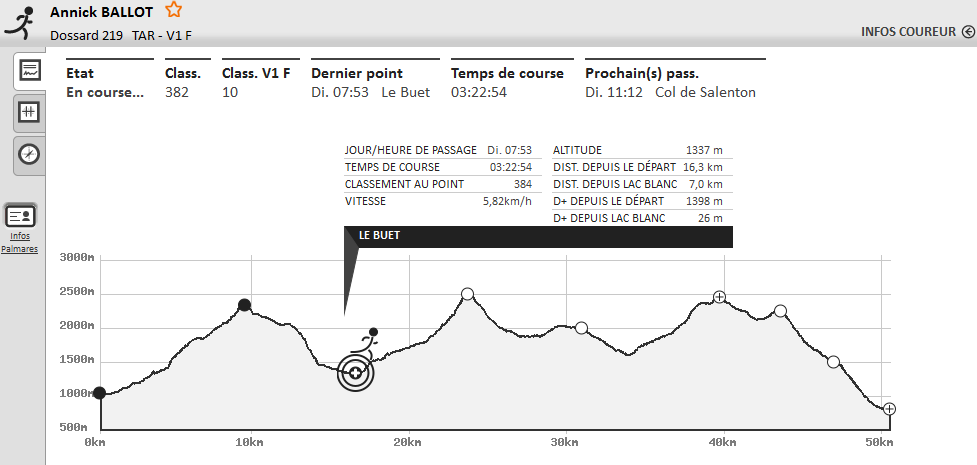This screenshot has height=465, width=977.
Task: Click the Le Buet target checkpoint marker
Action: click(x=355, y=373)
